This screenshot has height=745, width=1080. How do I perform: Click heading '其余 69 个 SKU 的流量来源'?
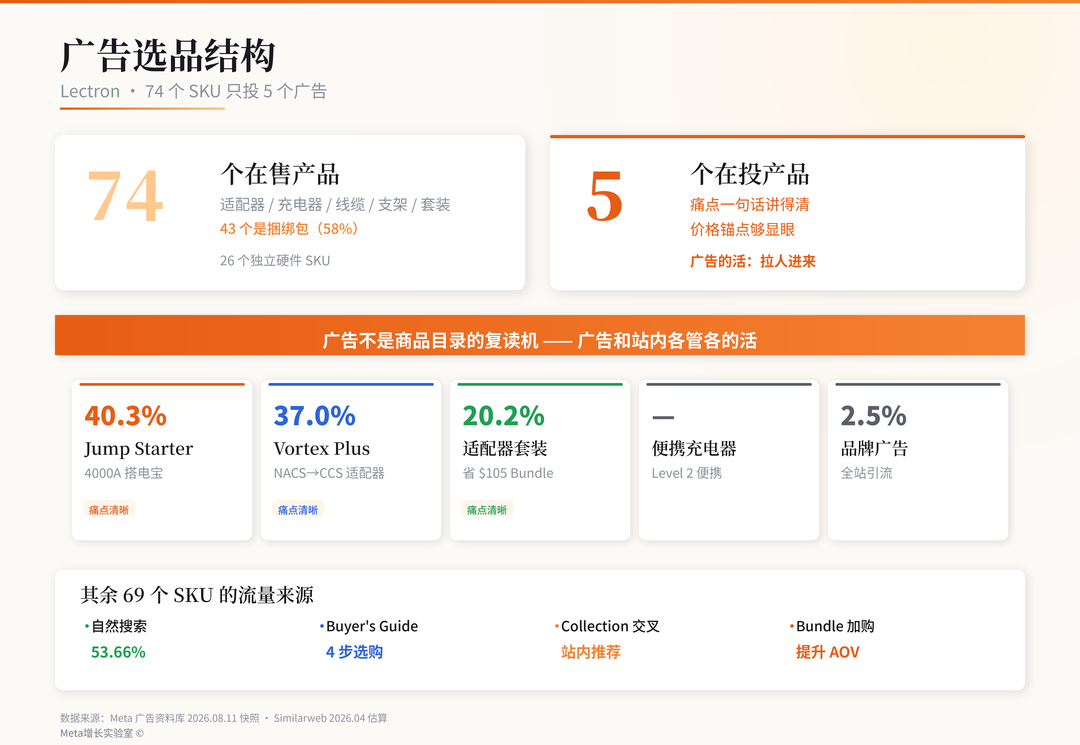(x=197, y=595)
